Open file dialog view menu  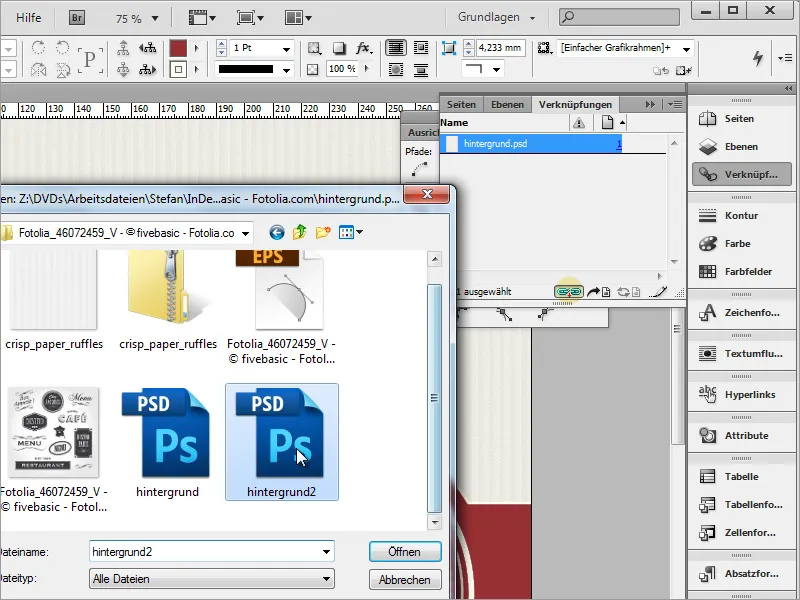(351, 233)
